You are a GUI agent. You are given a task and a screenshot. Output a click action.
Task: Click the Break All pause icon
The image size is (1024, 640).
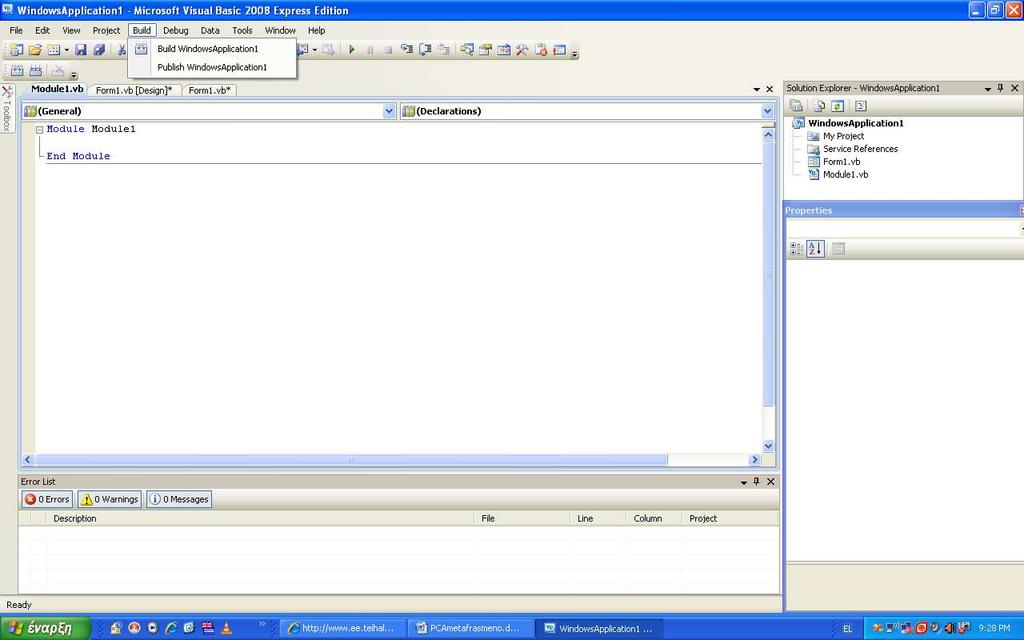[370, 50]
